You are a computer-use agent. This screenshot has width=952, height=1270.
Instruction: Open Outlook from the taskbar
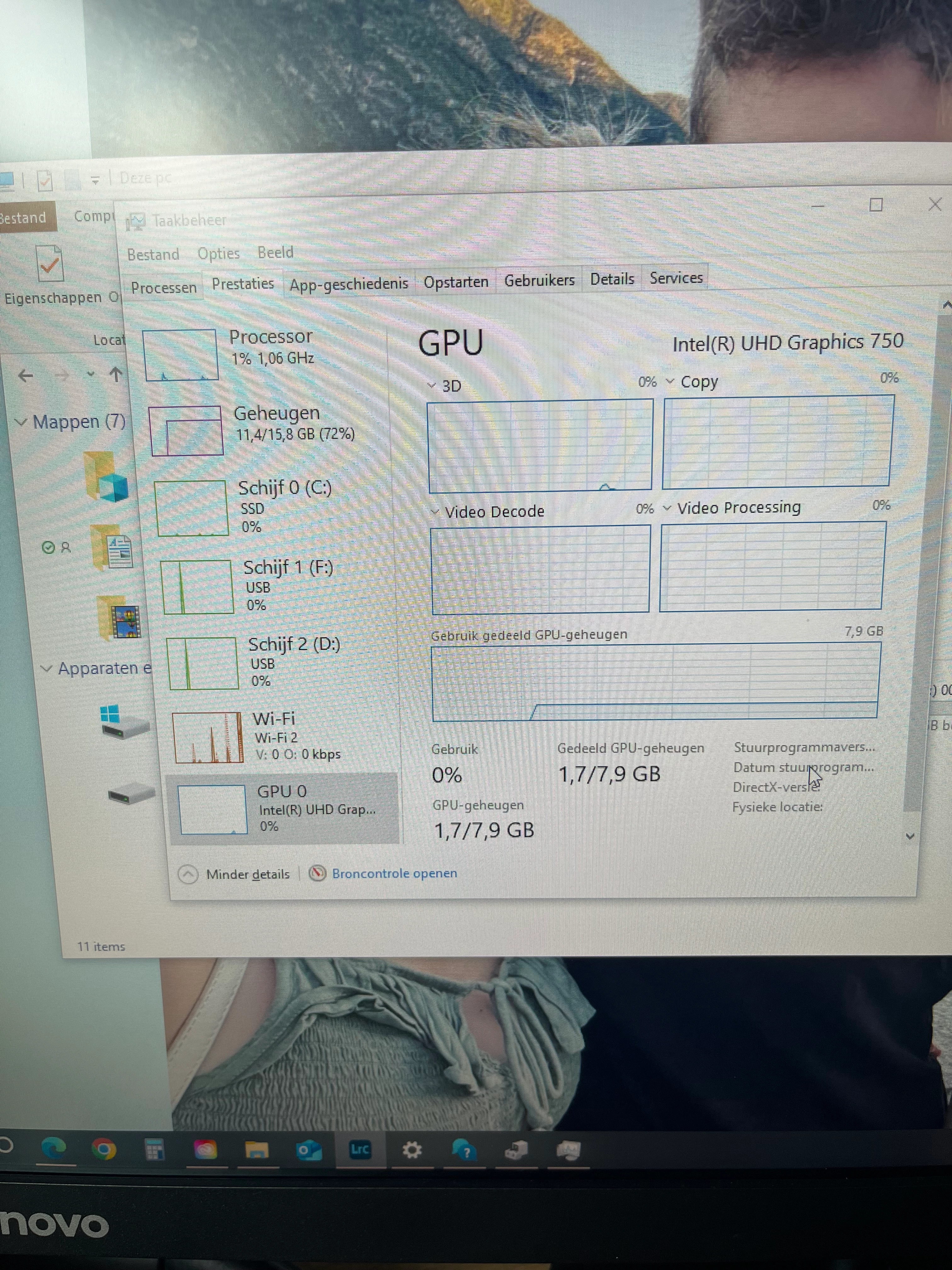tap(309, 1150)
